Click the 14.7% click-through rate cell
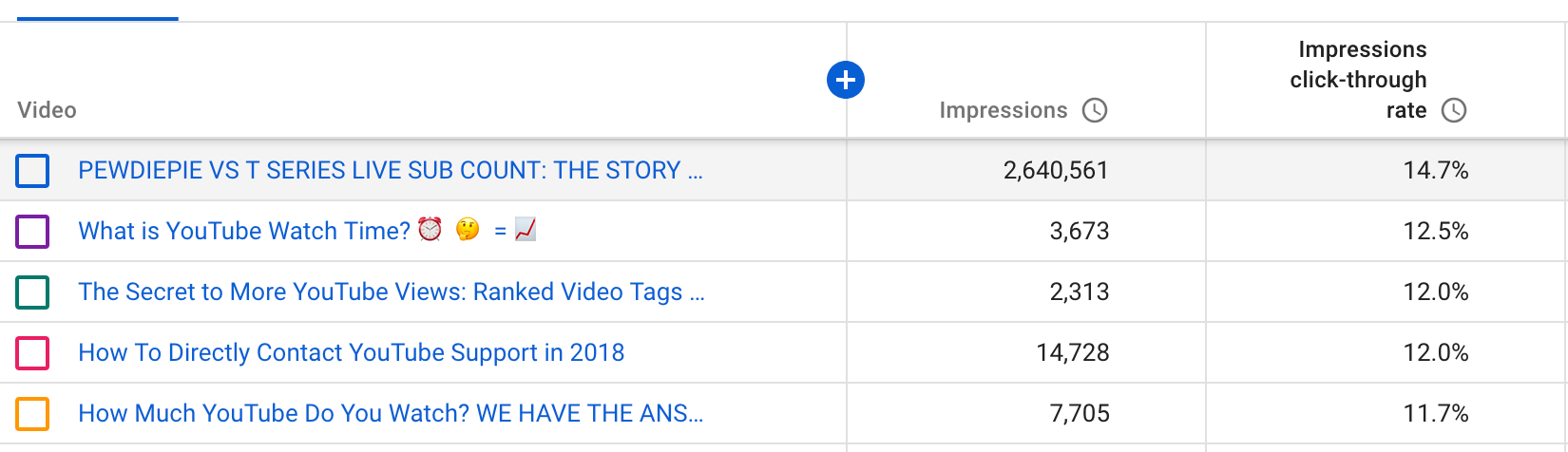This screenshot has height=452, width=1568. coord(1436,171)
